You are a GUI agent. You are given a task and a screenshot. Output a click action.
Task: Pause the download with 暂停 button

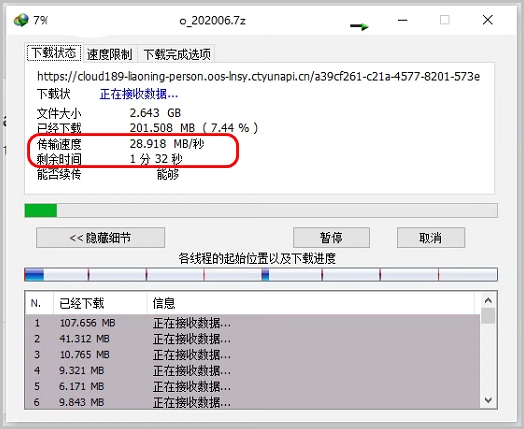click(x=331, y=238)
